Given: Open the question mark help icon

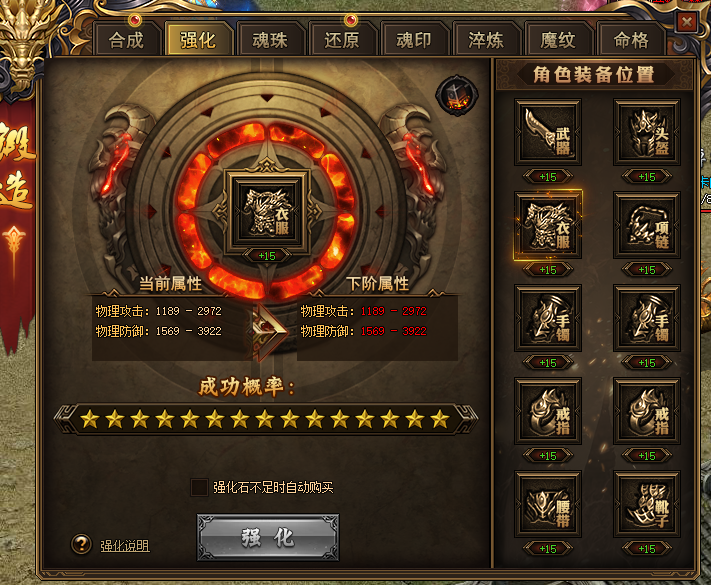Looking at the screenshot, I should coord(82,544).
